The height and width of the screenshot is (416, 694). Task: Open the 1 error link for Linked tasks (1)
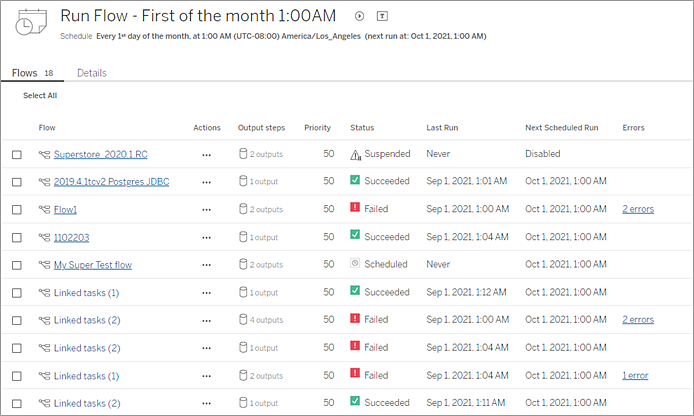pos(635,375)
